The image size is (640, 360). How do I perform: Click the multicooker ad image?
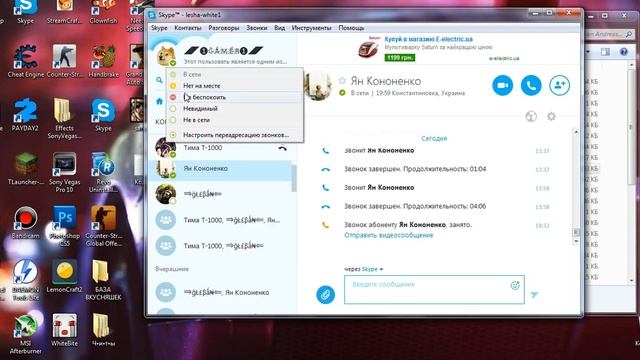369,48
